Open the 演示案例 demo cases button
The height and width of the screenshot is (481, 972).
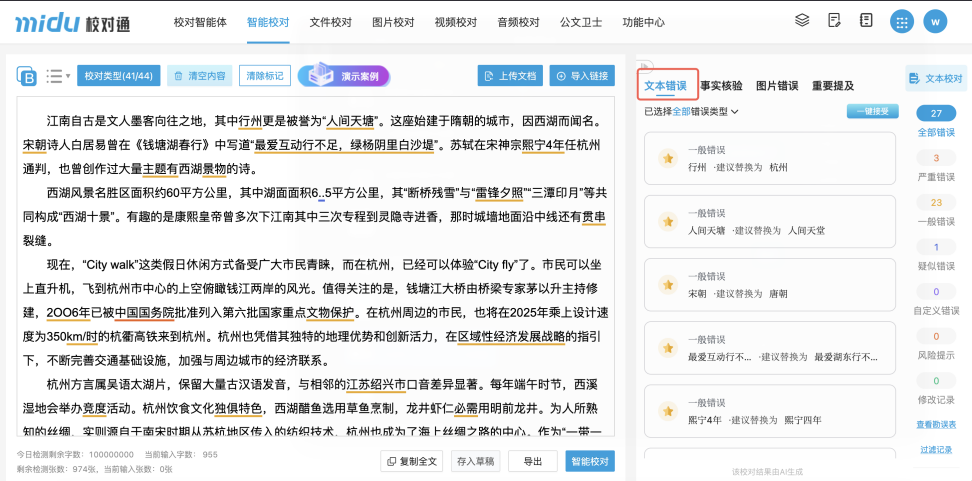(x=344, y=76)
